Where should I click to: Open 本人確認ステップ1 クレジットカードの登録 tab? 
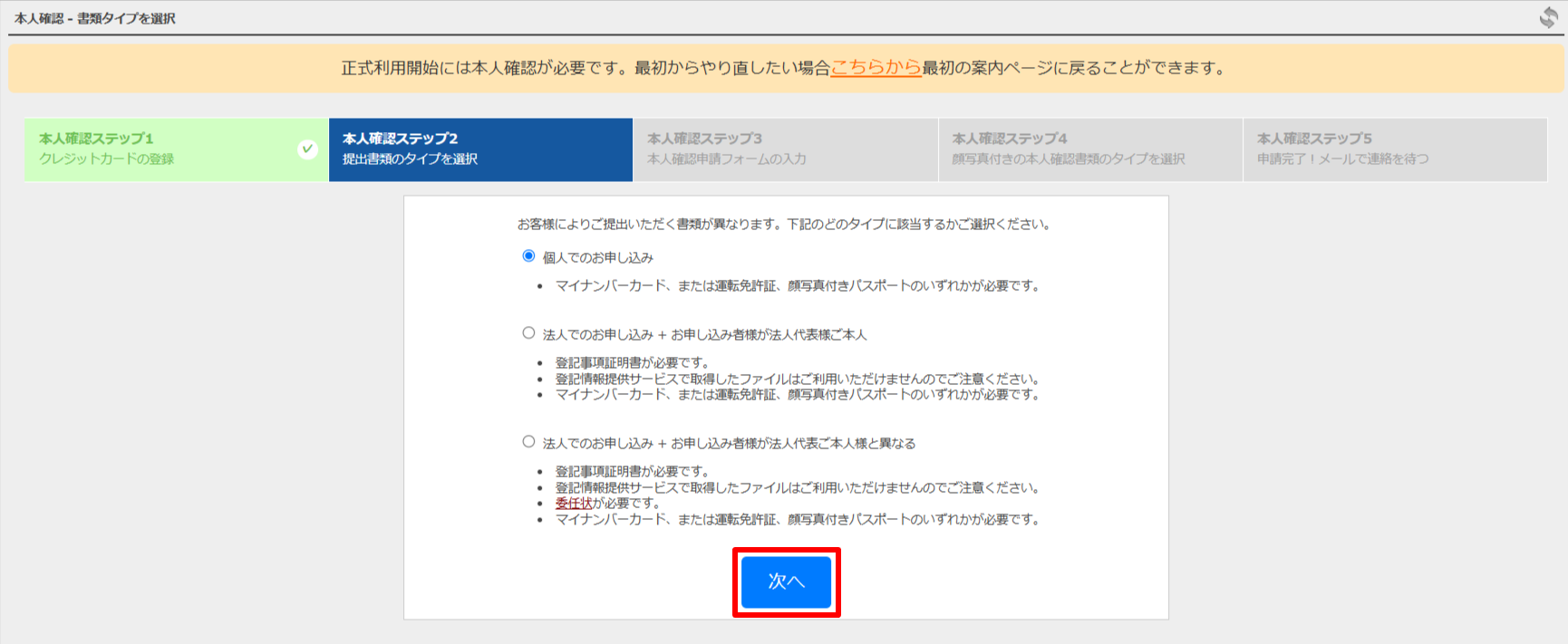pos(176,149)
